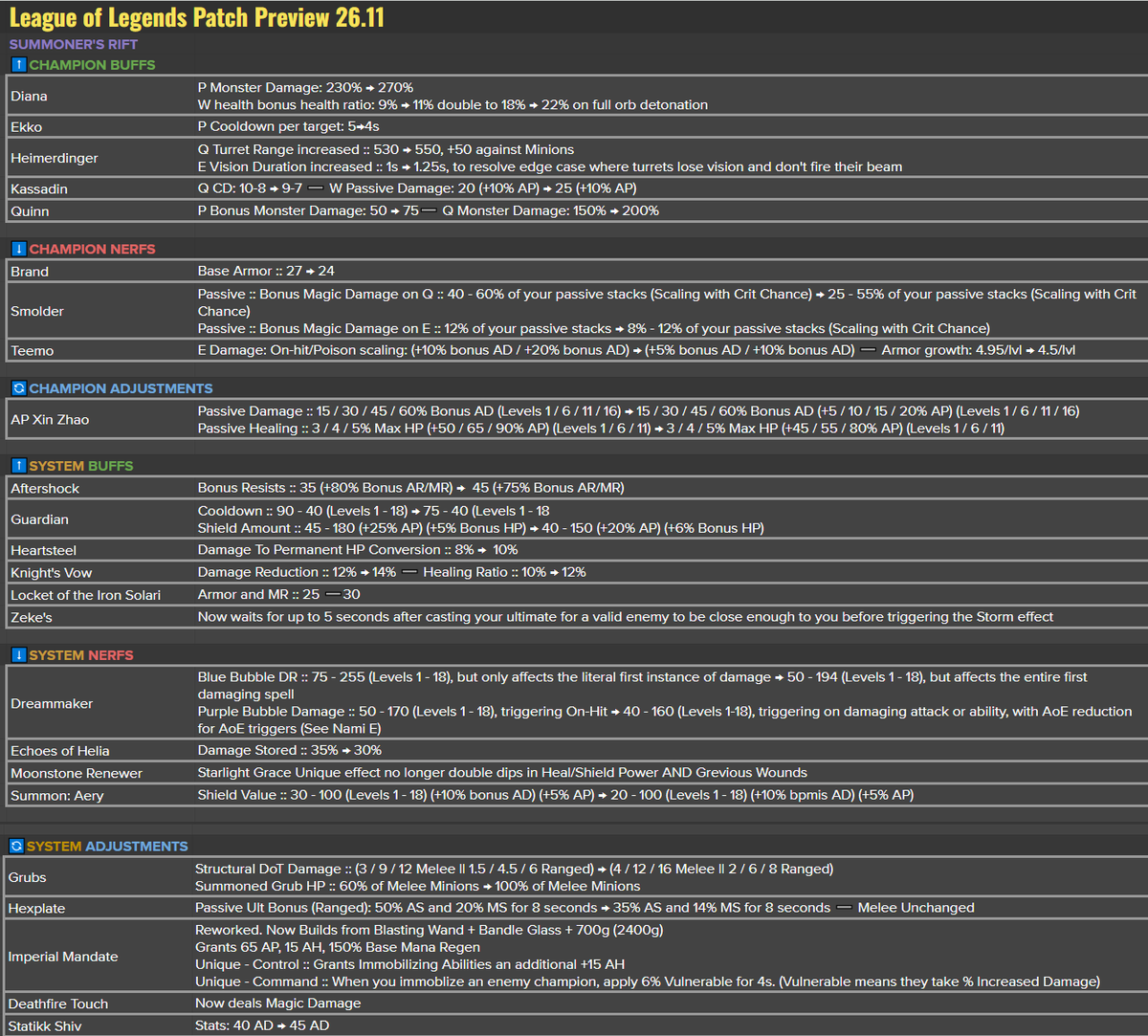This screenshot has height=1036, width=1148.
Task: Click Teemo's E Damage scaling text
Action: [526, 350]
